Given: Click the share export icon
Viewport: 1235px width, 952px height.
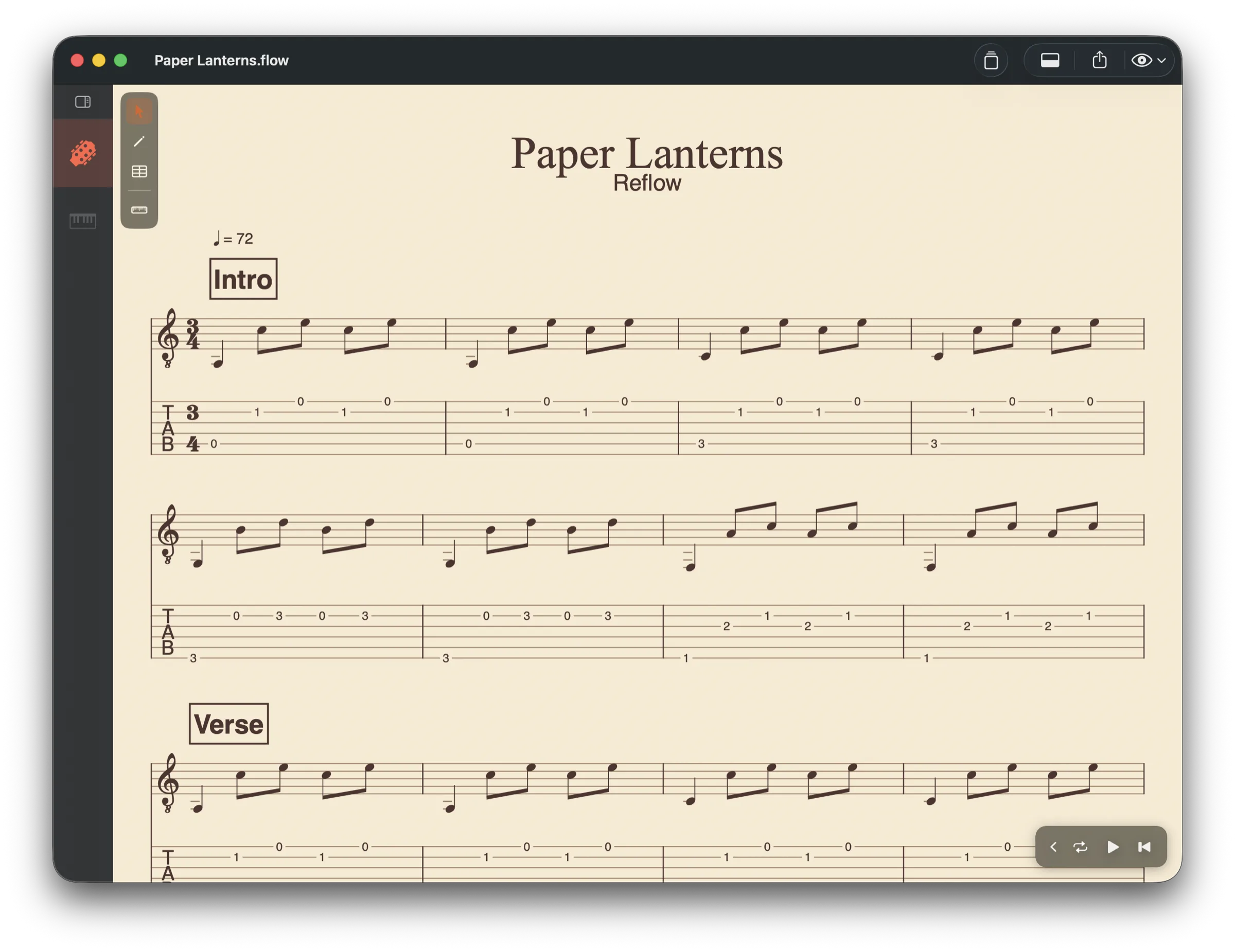Looking at the screenshot, I should point(1099,59).
